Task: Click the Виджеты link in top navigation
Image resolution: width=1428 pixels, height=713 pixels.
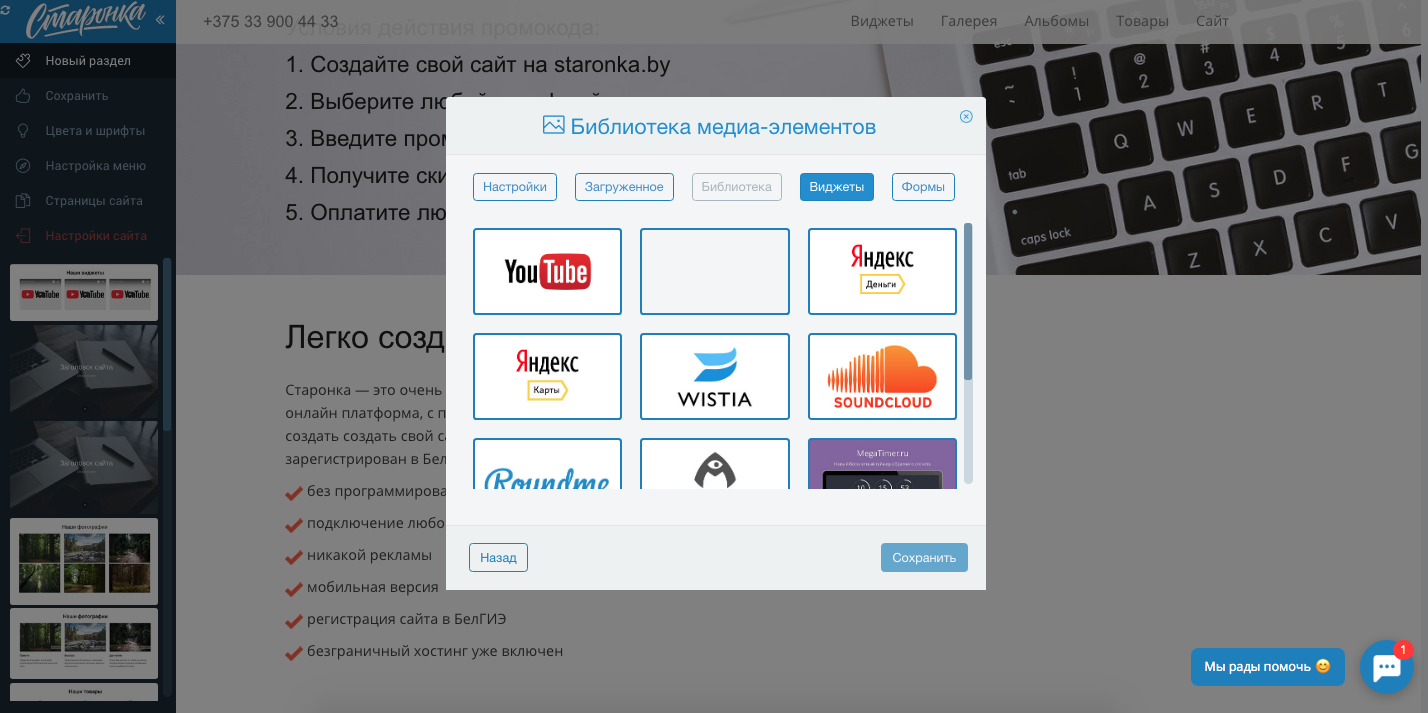Action: click(882, 21)
